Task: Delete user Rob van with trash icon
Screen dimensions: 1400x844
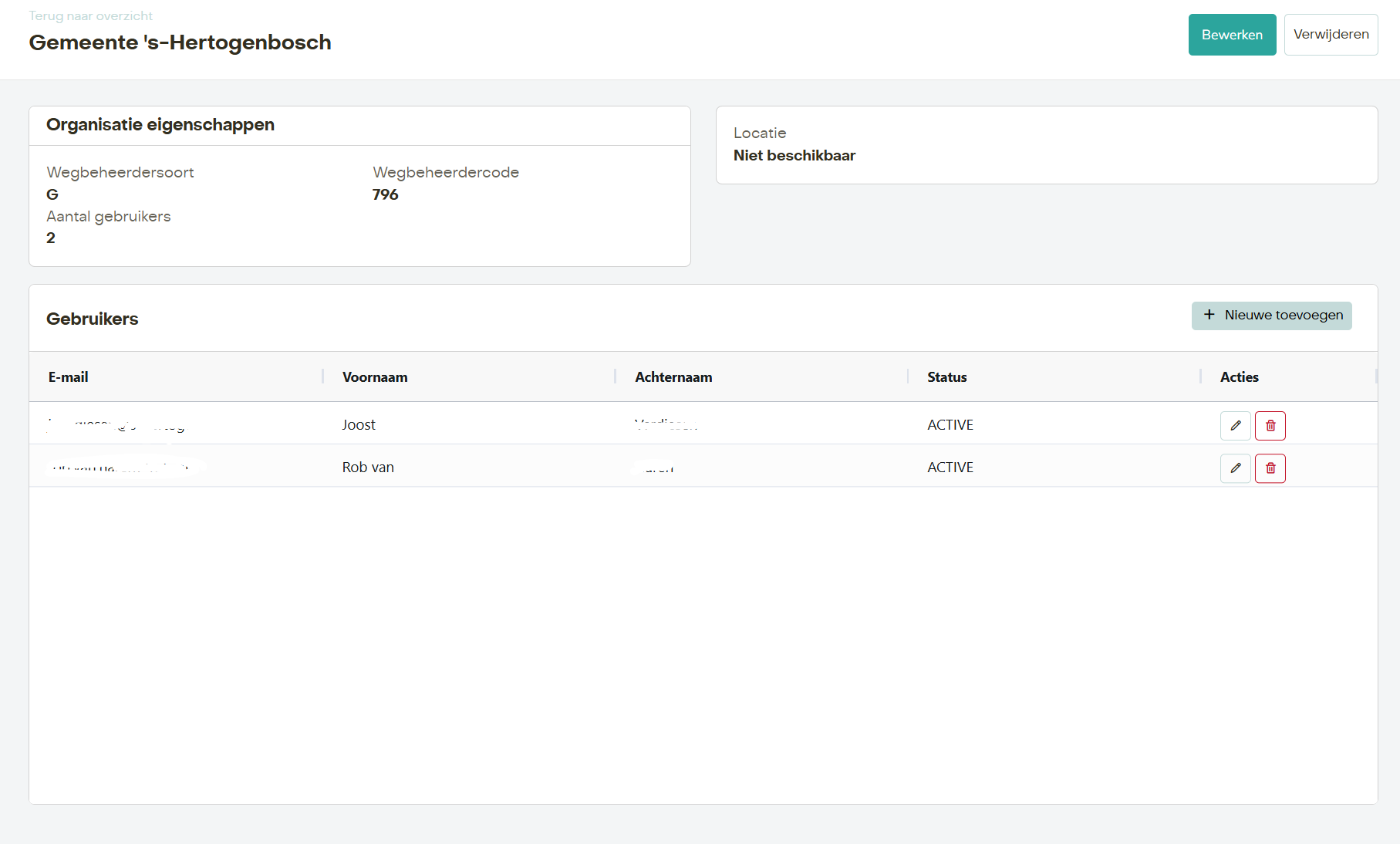Action: click(x=1270, y=468)
